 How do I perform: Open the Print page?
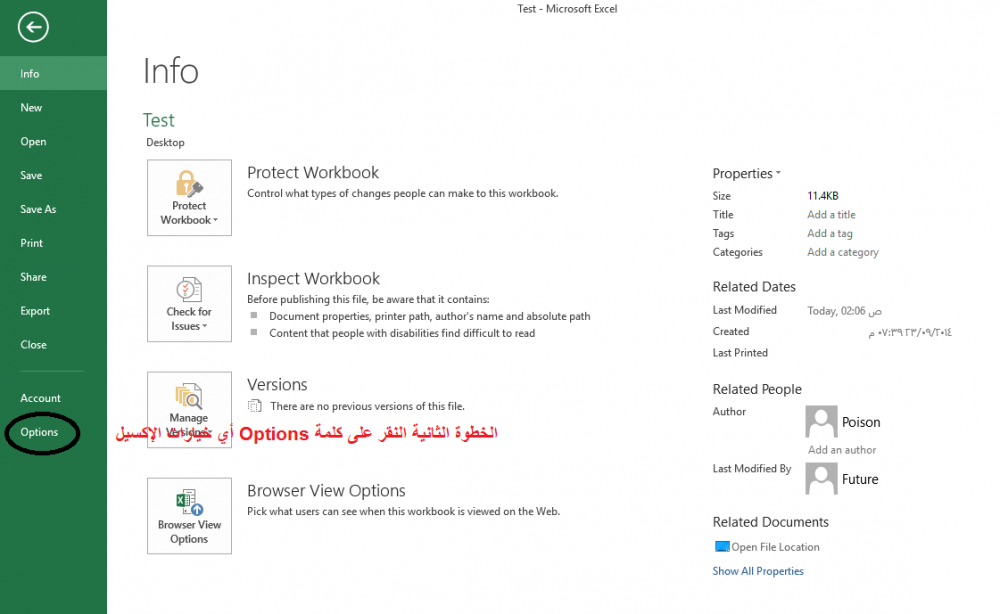click(54, 243)
